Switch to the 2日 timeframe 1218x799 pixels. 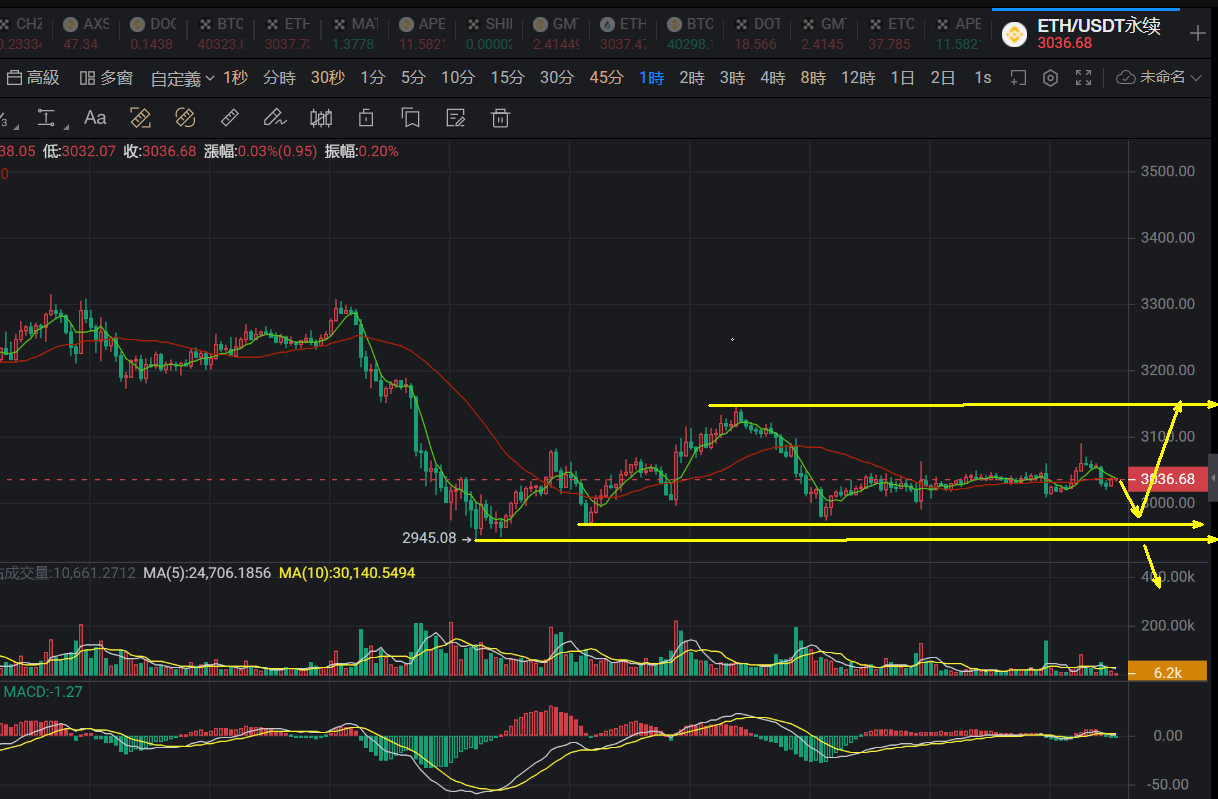[943, 77]
